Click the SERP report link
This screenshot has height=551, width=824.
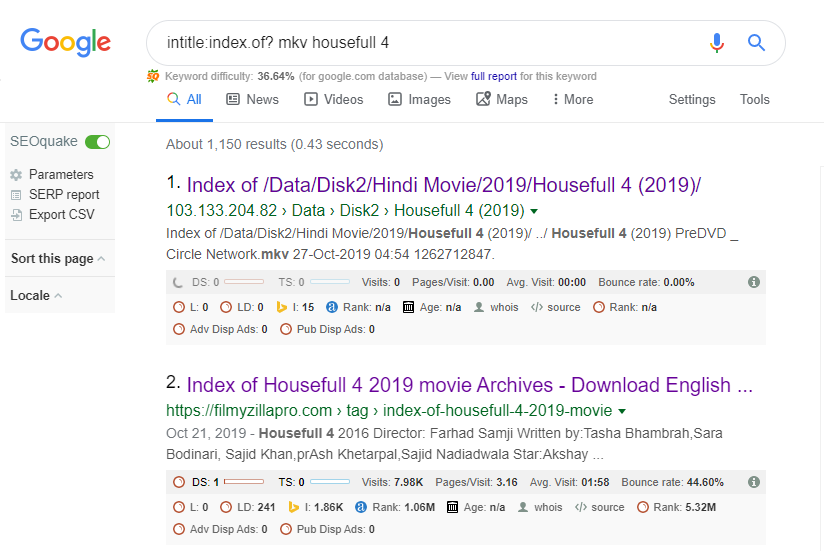tap(64, 195)
